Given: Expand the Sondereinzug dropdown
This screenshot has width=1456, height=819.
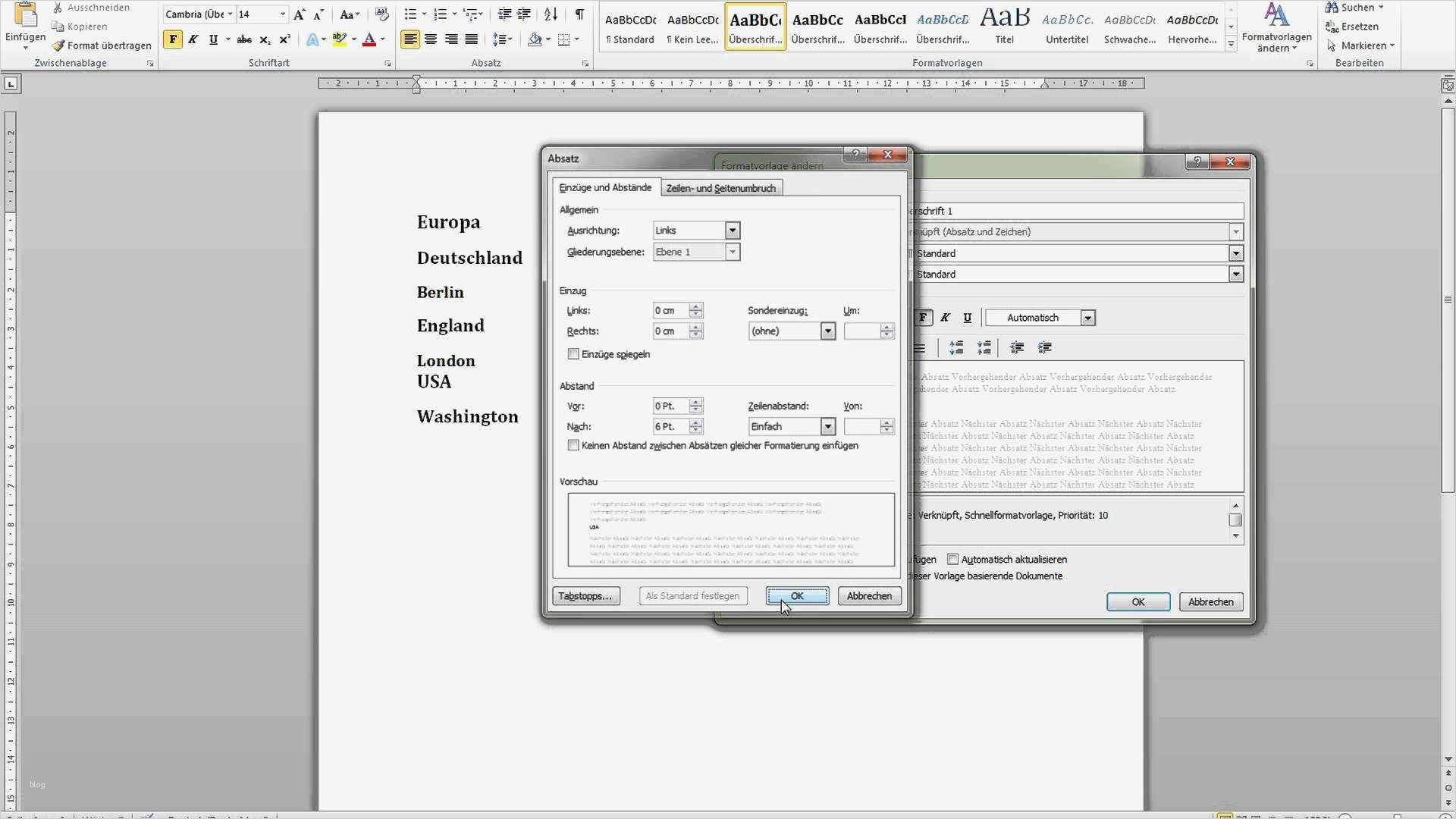Looking at the screenshot, I should click(827, 331).
